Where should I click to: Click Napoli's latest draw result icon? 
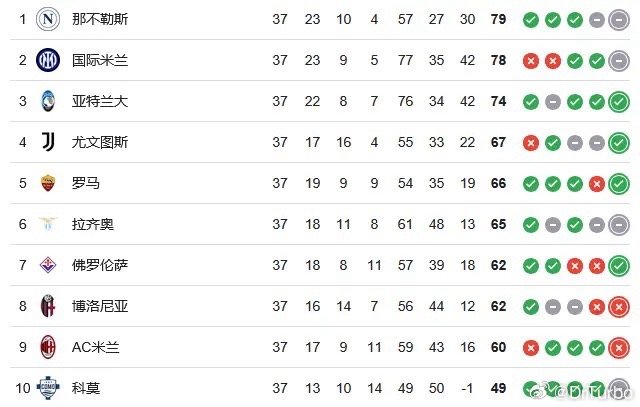(619, 20)
